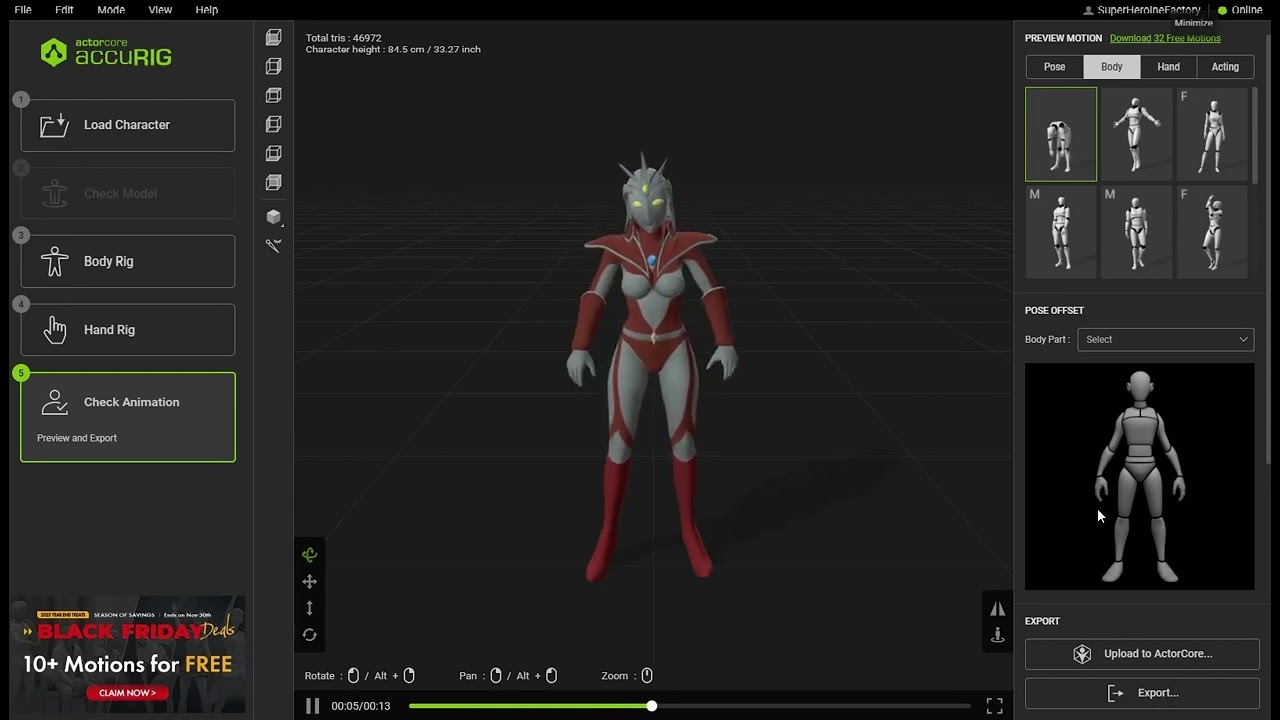Expand the Body Part Select dropdown

click(1165, 339)
